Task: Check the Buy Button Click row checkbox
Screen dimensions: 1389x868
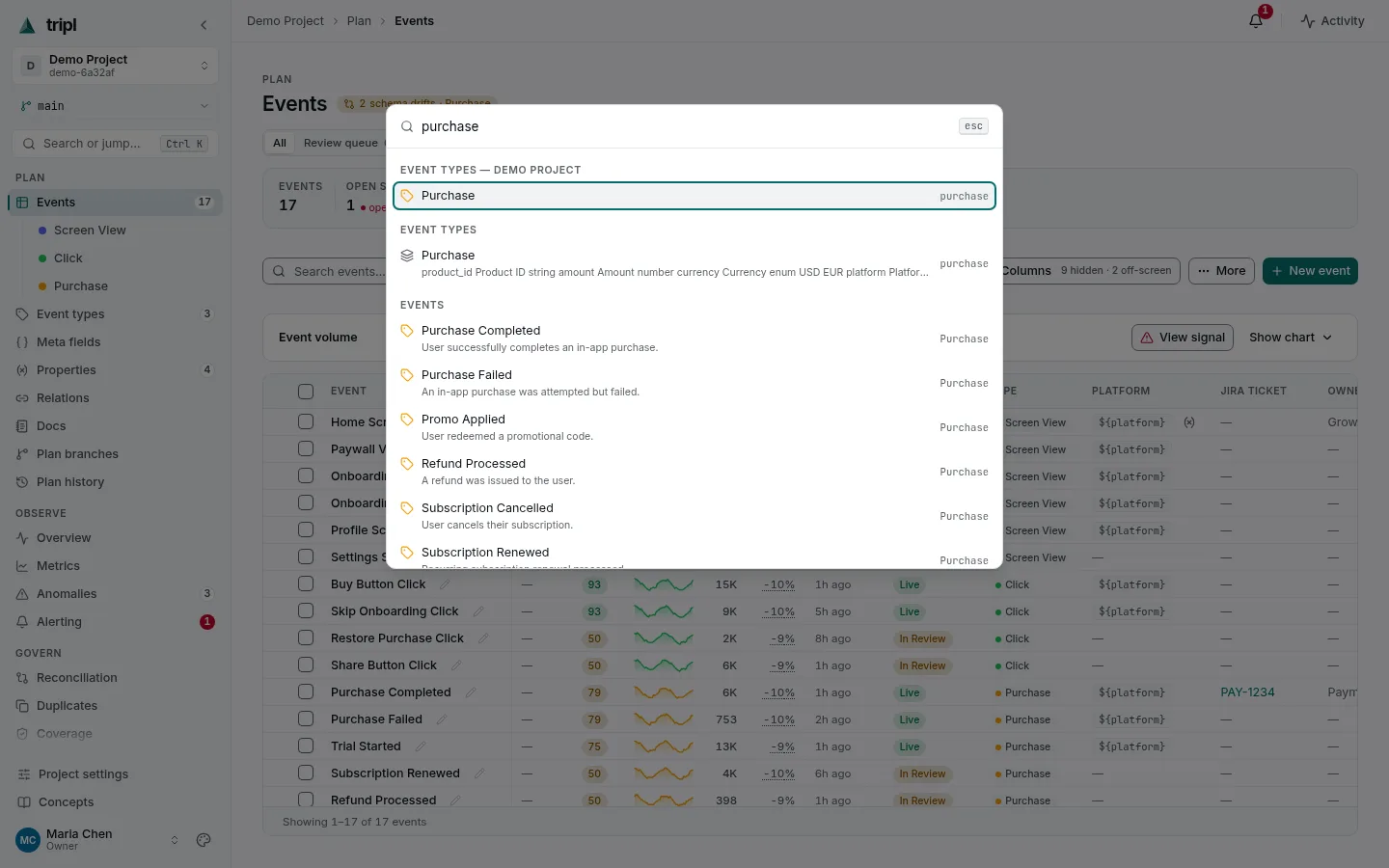Action: (x=306, y=584)
